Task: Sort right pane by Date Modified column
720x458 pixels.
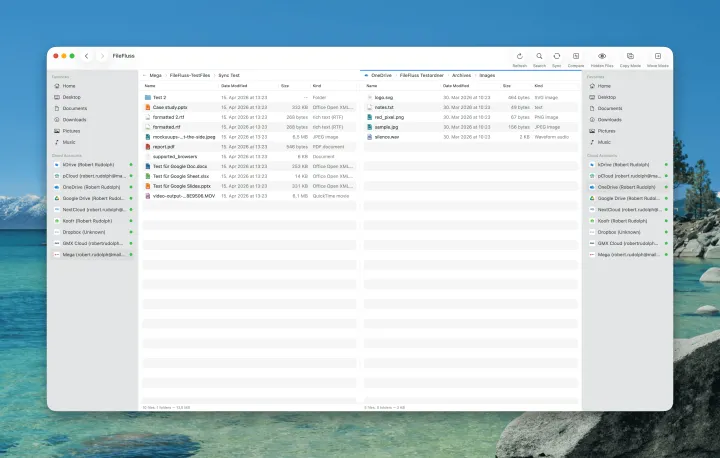Action: (x=456, y=86)
